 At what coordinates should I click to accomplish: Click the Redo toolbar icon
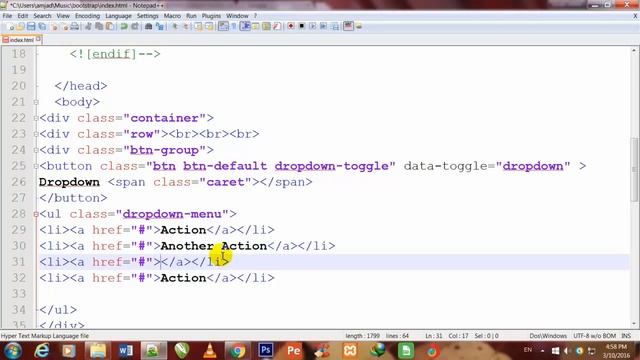135,27
